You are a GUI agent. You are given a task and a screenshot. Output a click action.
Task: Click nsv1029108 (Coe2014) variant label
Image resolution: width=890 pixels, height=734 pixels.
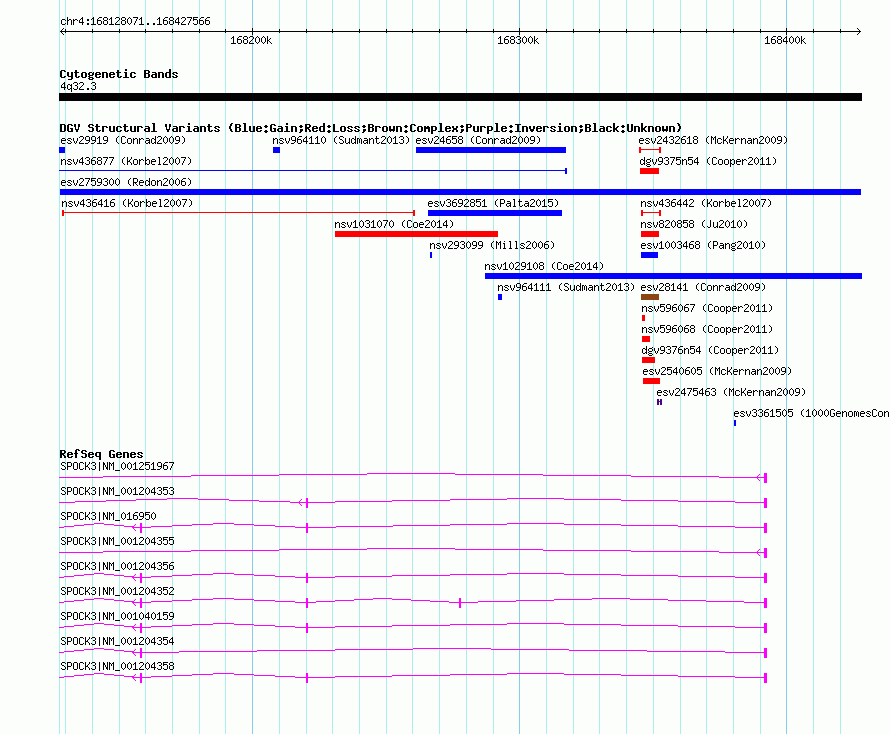point(544,266)
